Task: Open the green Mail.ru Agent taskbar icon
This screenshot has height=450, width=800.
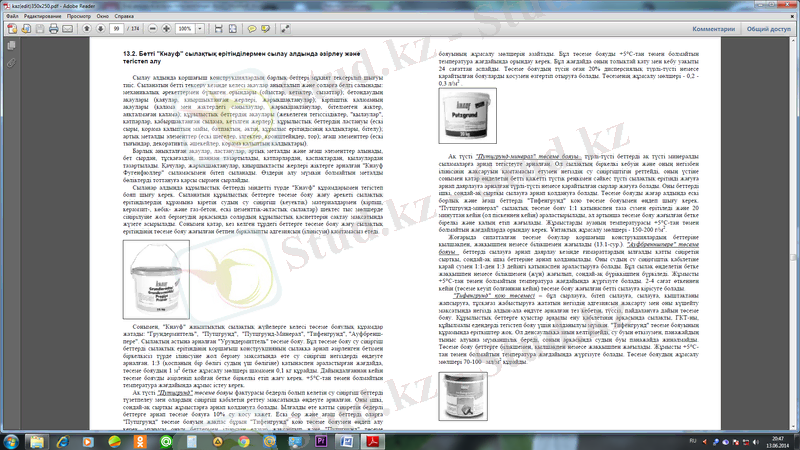Action: [x=166, y=442]
